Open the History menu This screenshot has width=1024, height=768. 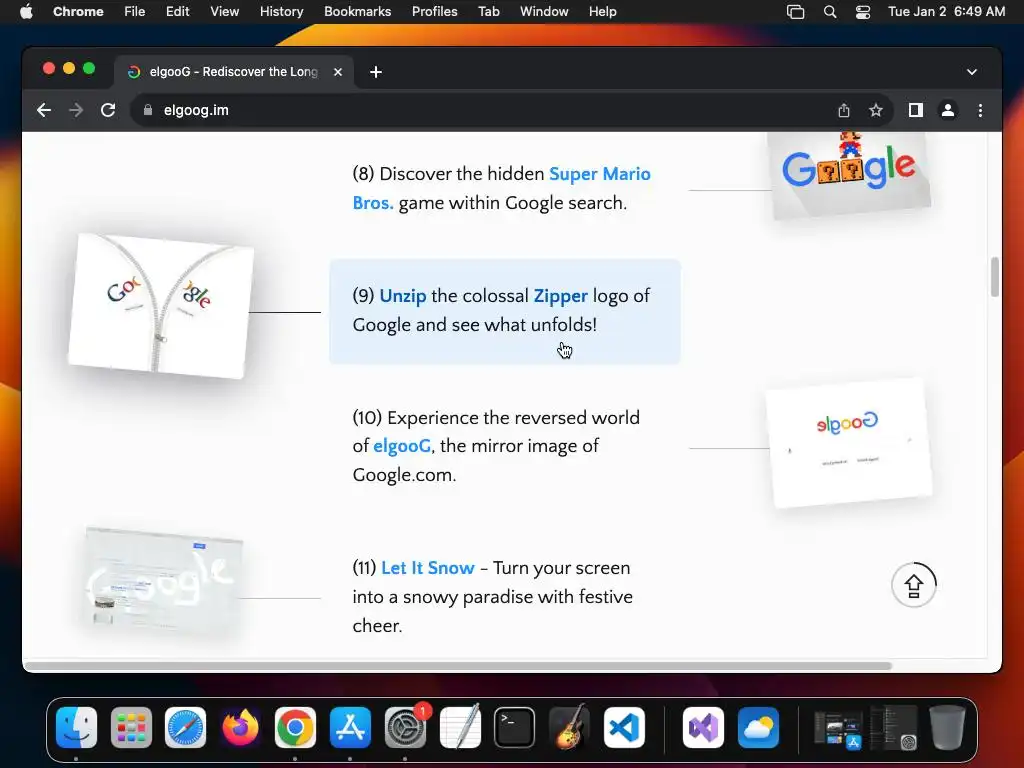[x=281, y=12]
